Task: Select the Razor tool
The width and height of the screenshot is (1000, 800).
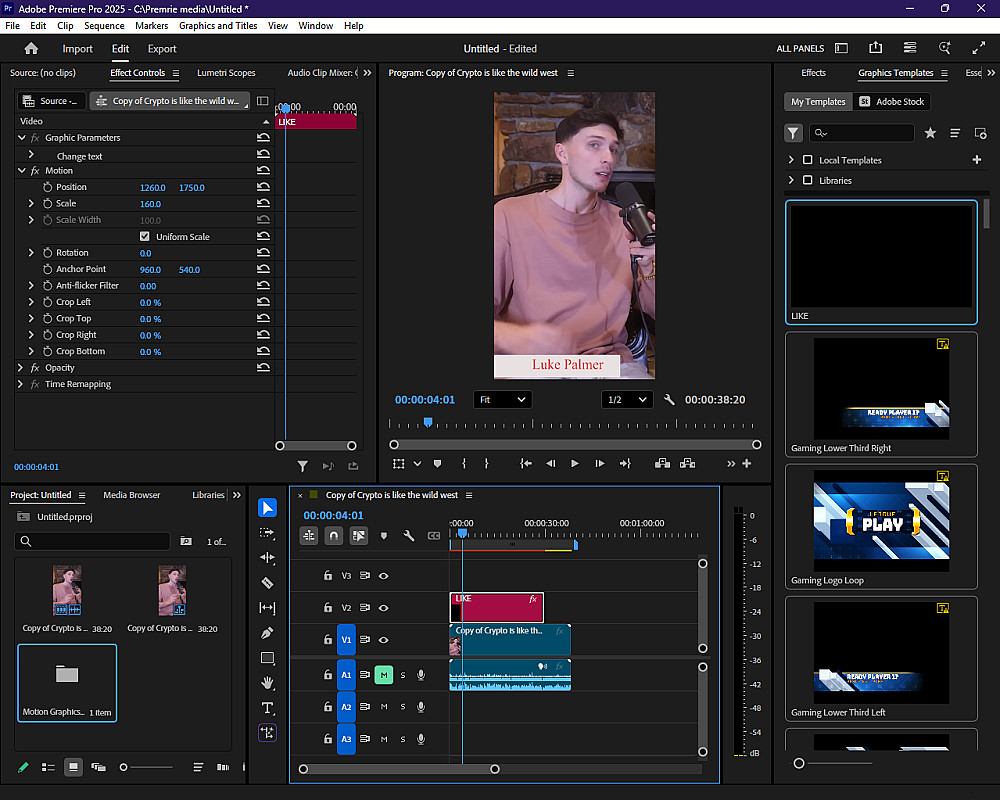Action: (x=267, y=583)
